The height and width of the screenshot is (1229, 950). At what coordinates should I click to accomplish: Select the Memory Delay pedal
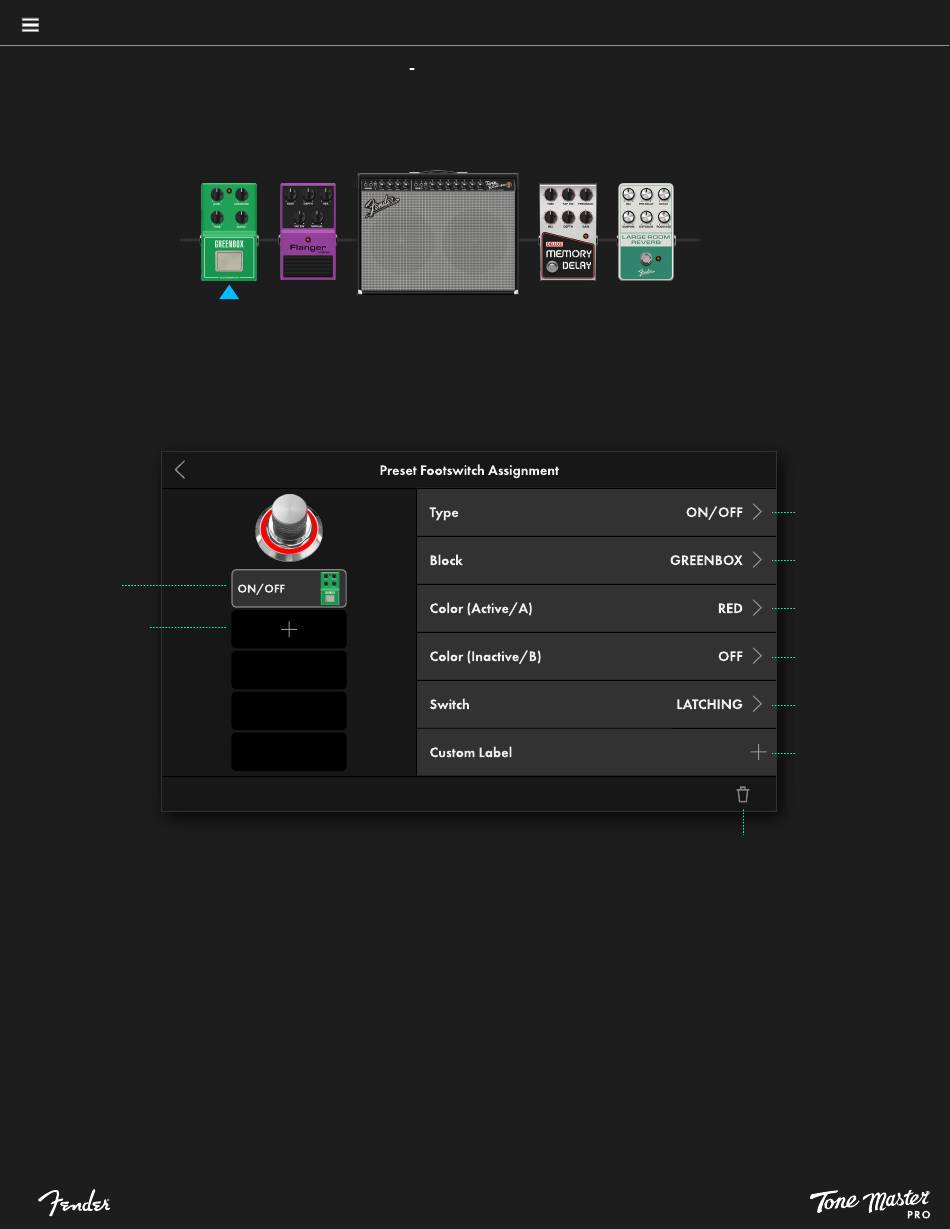point(568,232)
